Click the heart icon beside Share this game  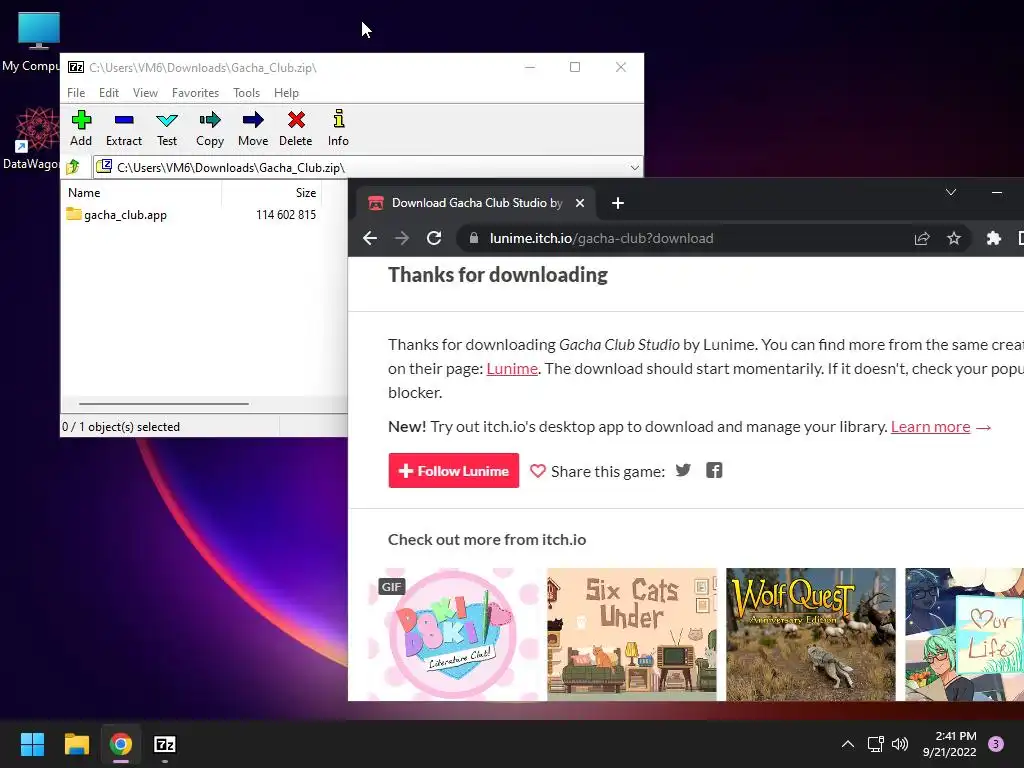[537, 471]
